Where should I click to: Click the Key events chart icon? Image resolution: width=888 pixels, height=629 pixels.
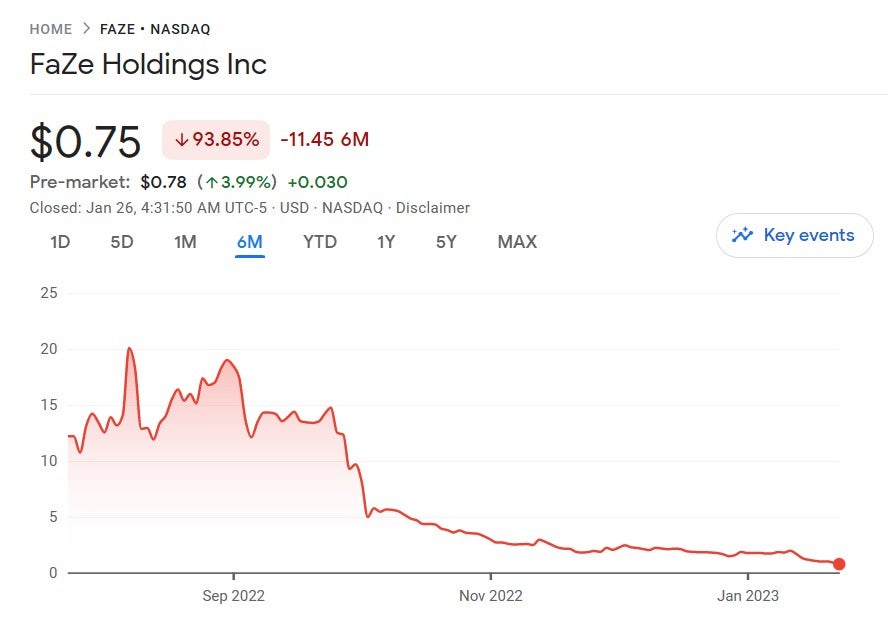742,235
